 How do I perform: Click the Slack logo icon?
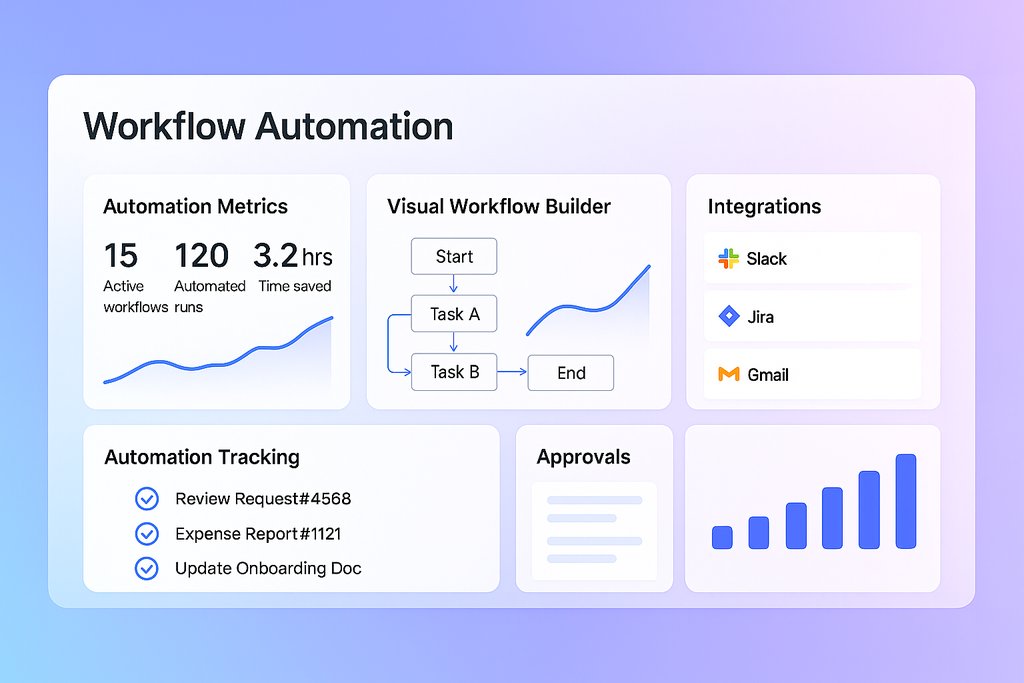coord(728,259)
